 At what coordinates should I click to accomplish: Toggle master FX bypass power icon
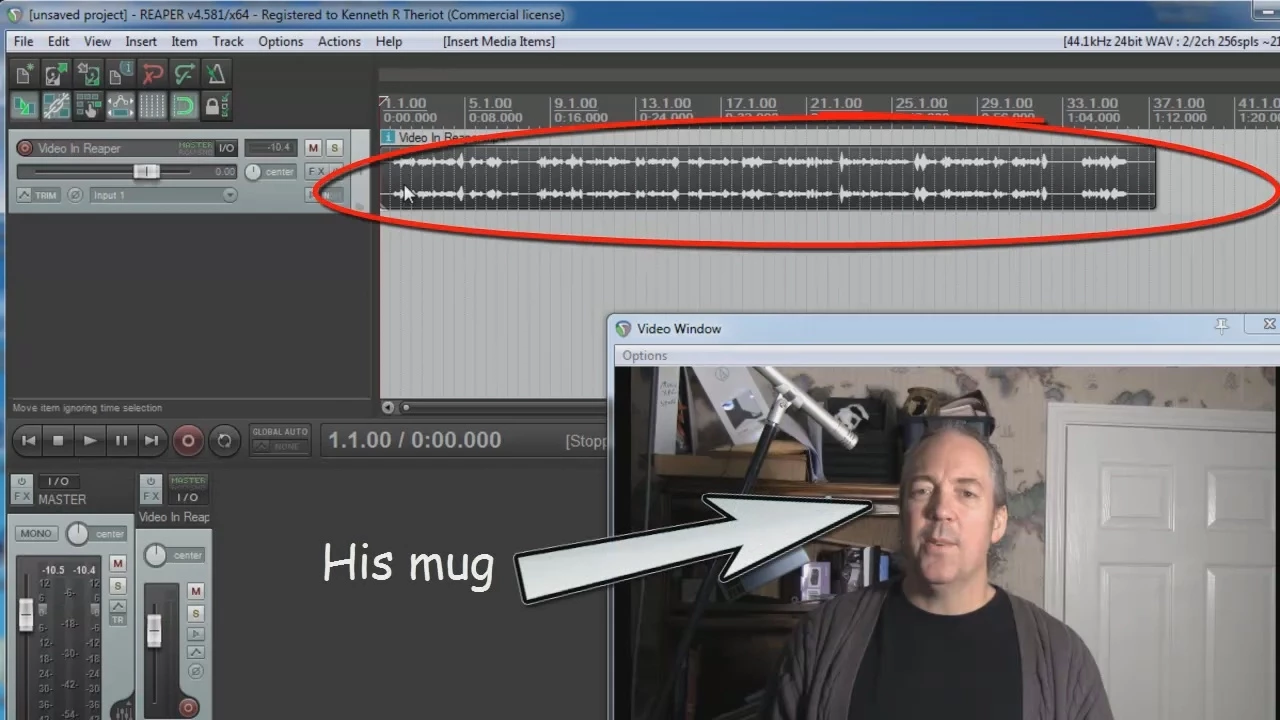(22, 481)
